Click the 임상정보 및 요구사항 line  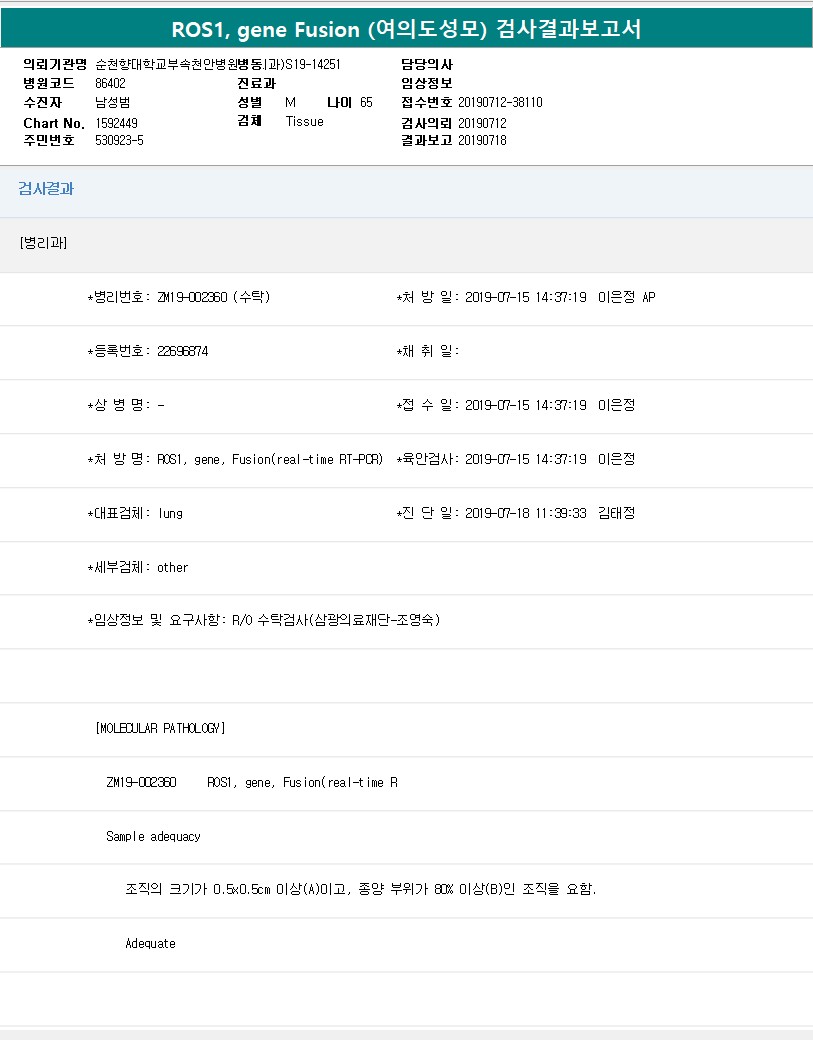click(265, 620)
